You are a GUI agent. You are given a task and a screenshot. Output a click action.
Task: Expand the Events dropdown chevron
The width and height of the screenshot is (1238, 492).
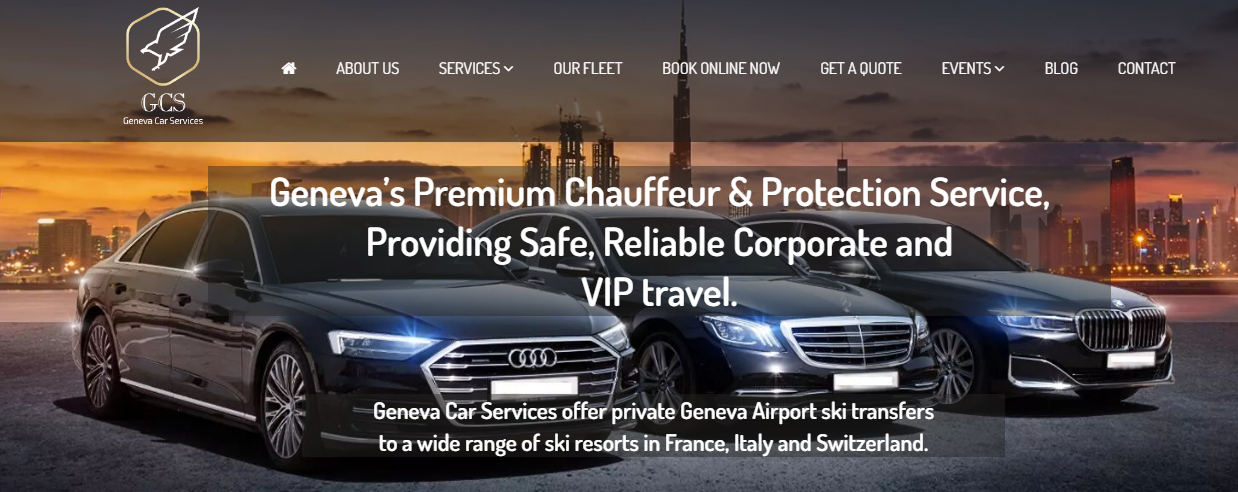(1000, 69)
